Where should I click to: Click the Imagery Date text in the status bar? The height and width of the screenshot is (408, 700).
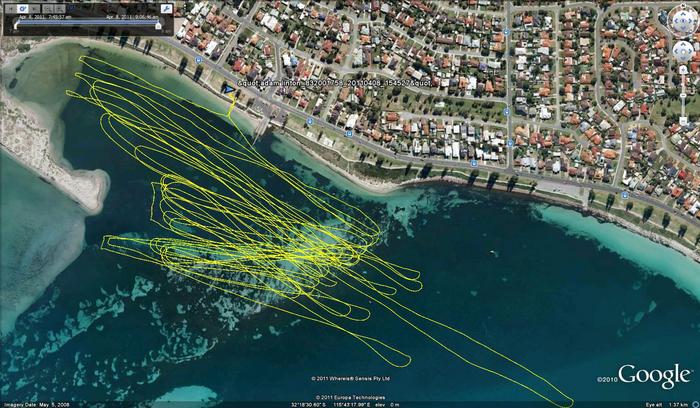point(36,403)
